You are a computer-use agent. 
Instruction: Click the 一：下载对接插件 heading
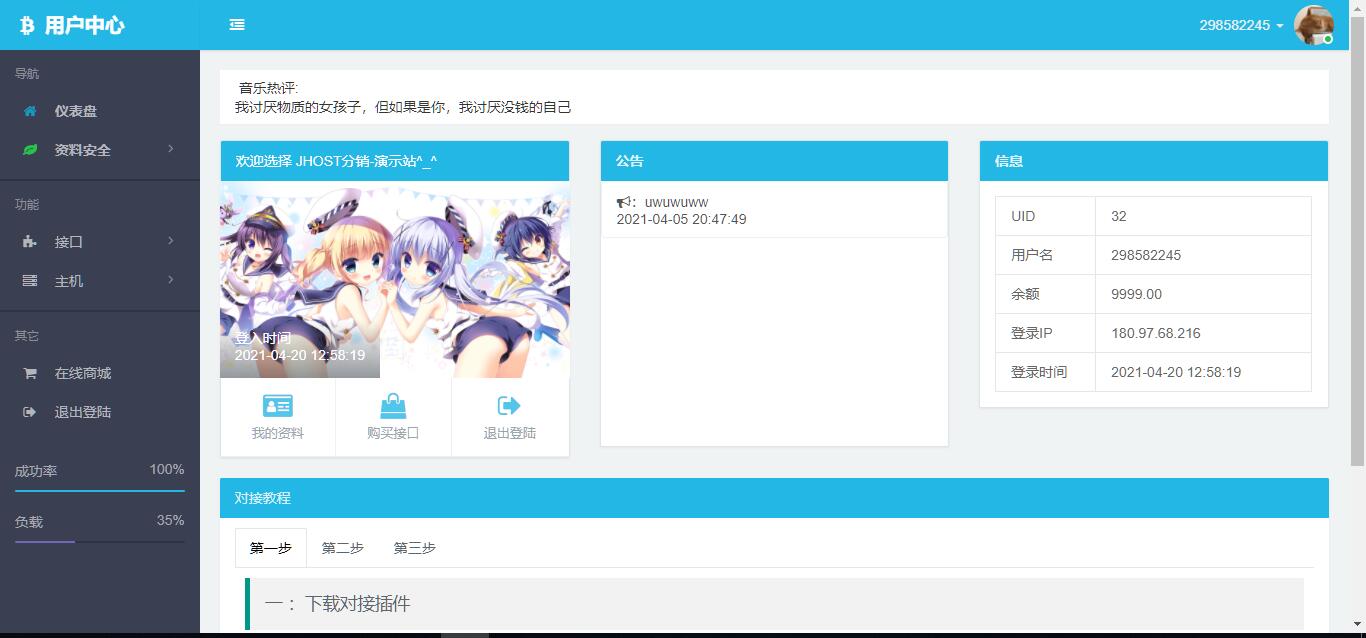(337, 603)
